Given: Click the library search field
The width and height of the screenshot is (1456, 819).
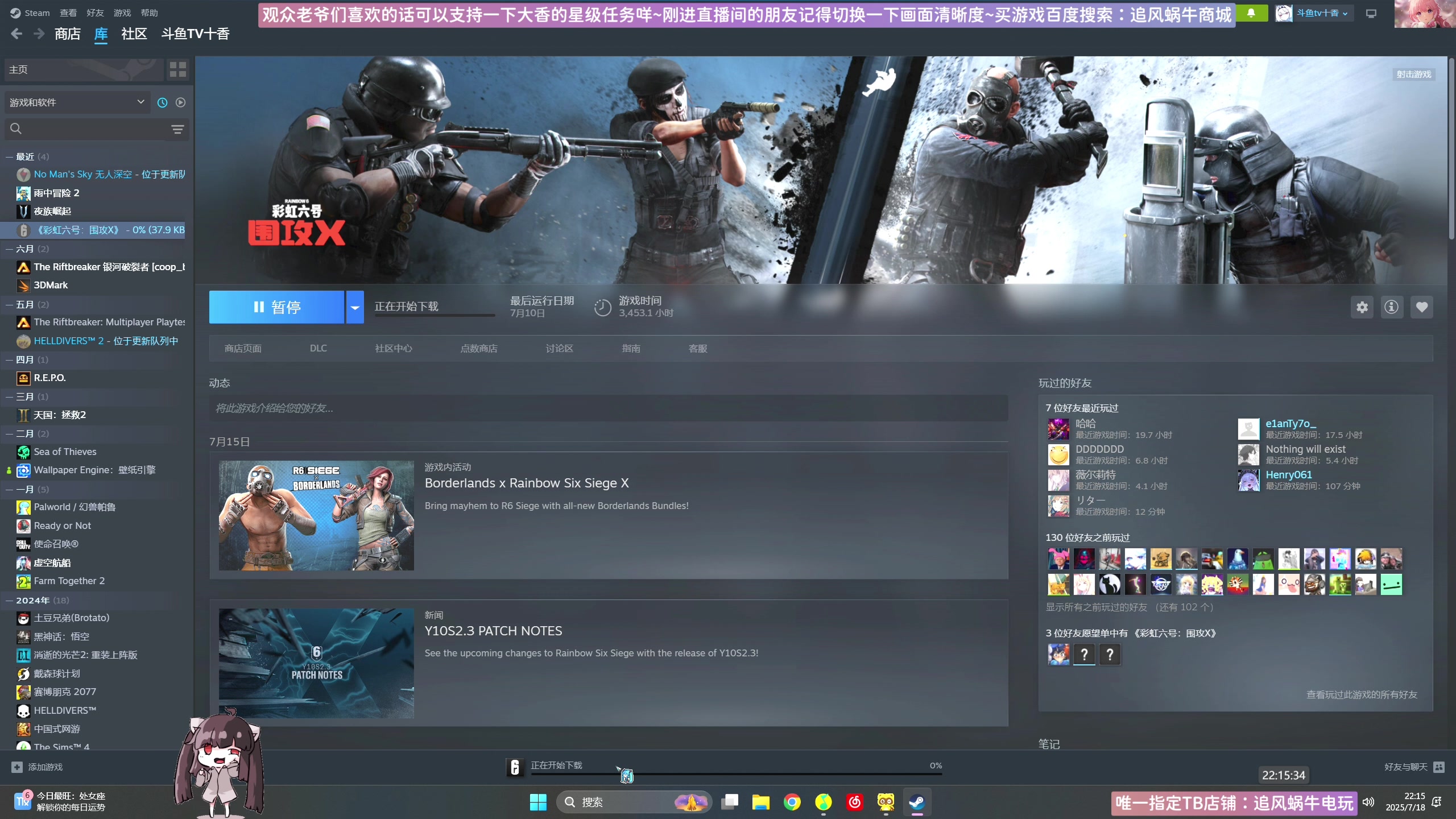Looking at the screenshot, I should click(x=85, y=129).
